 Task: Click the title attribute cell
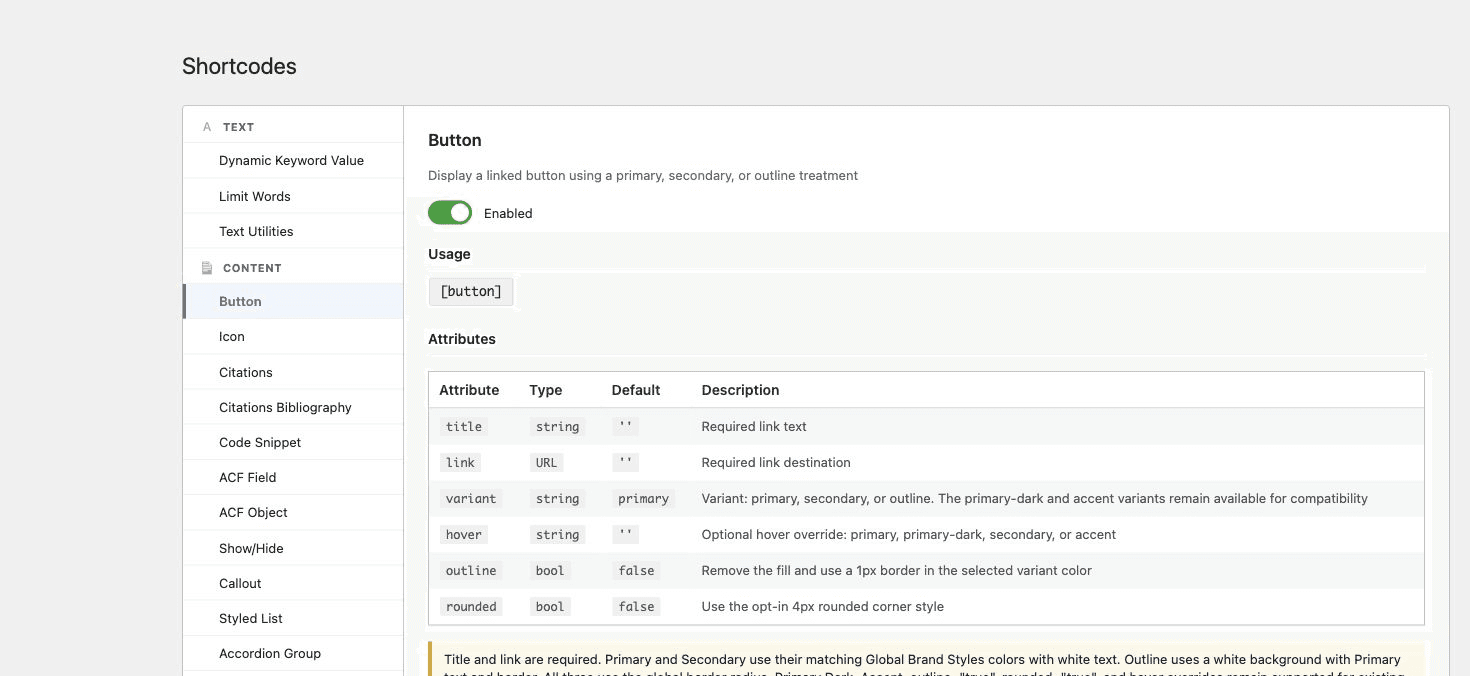pos(463,426)
